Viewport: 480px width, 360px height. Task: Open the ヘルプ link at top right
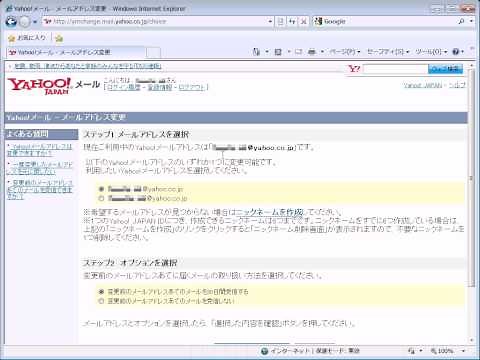coord(457,85)
